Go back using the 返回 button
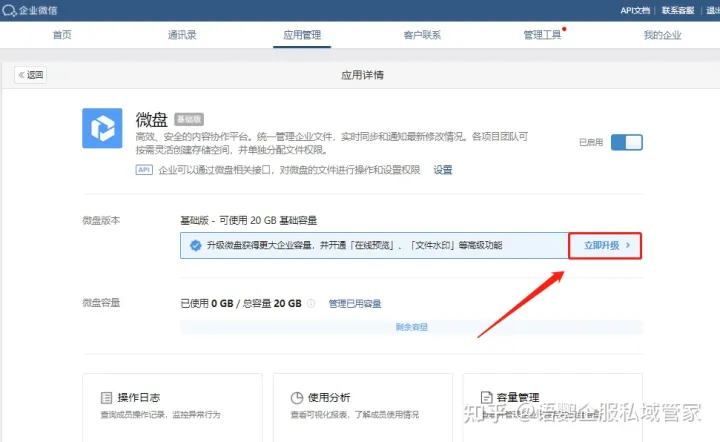Screen dimensions: 720x442 point(30,75)
